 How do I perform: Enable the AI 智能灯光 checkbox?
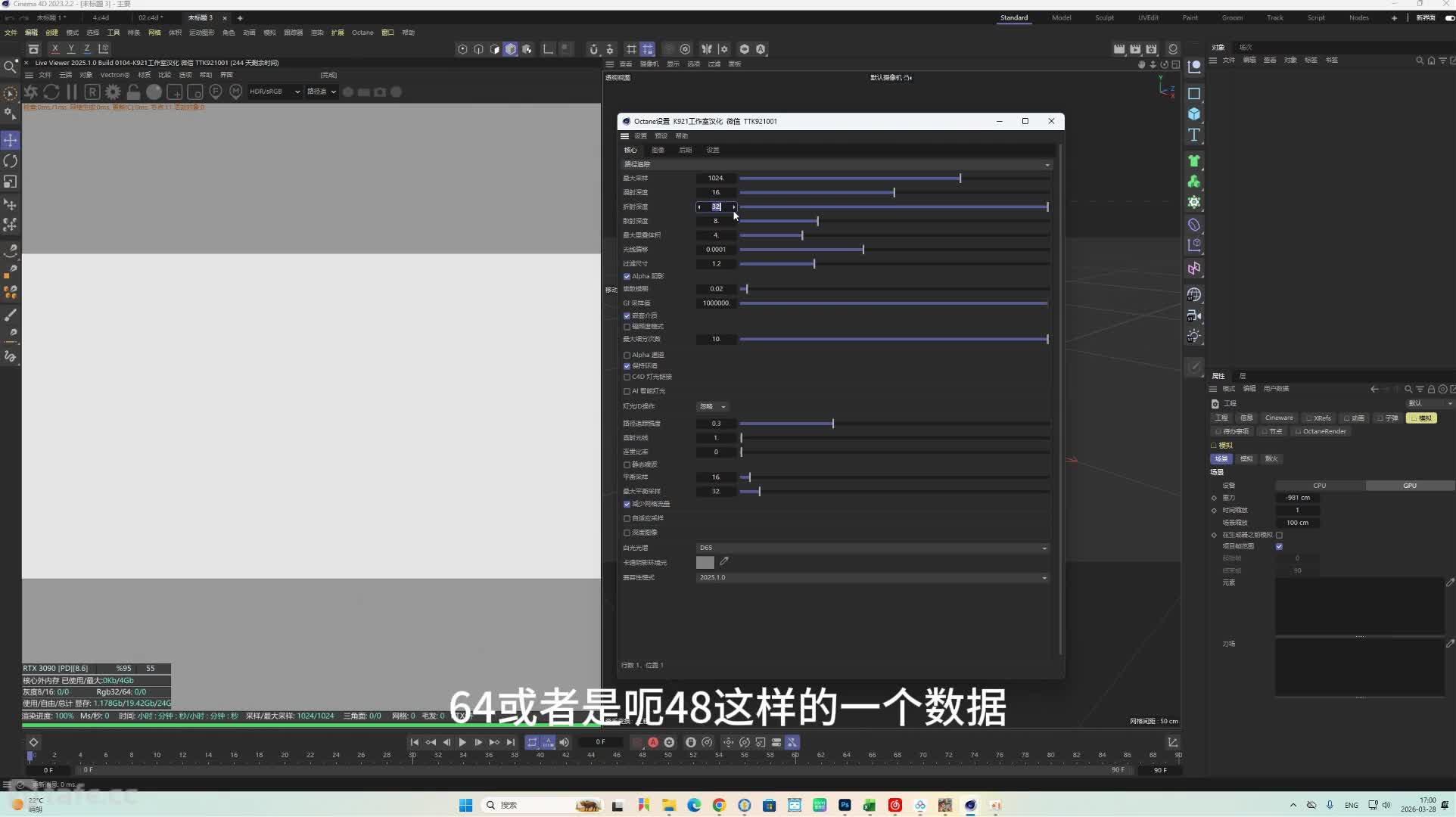tap(627, 391)
